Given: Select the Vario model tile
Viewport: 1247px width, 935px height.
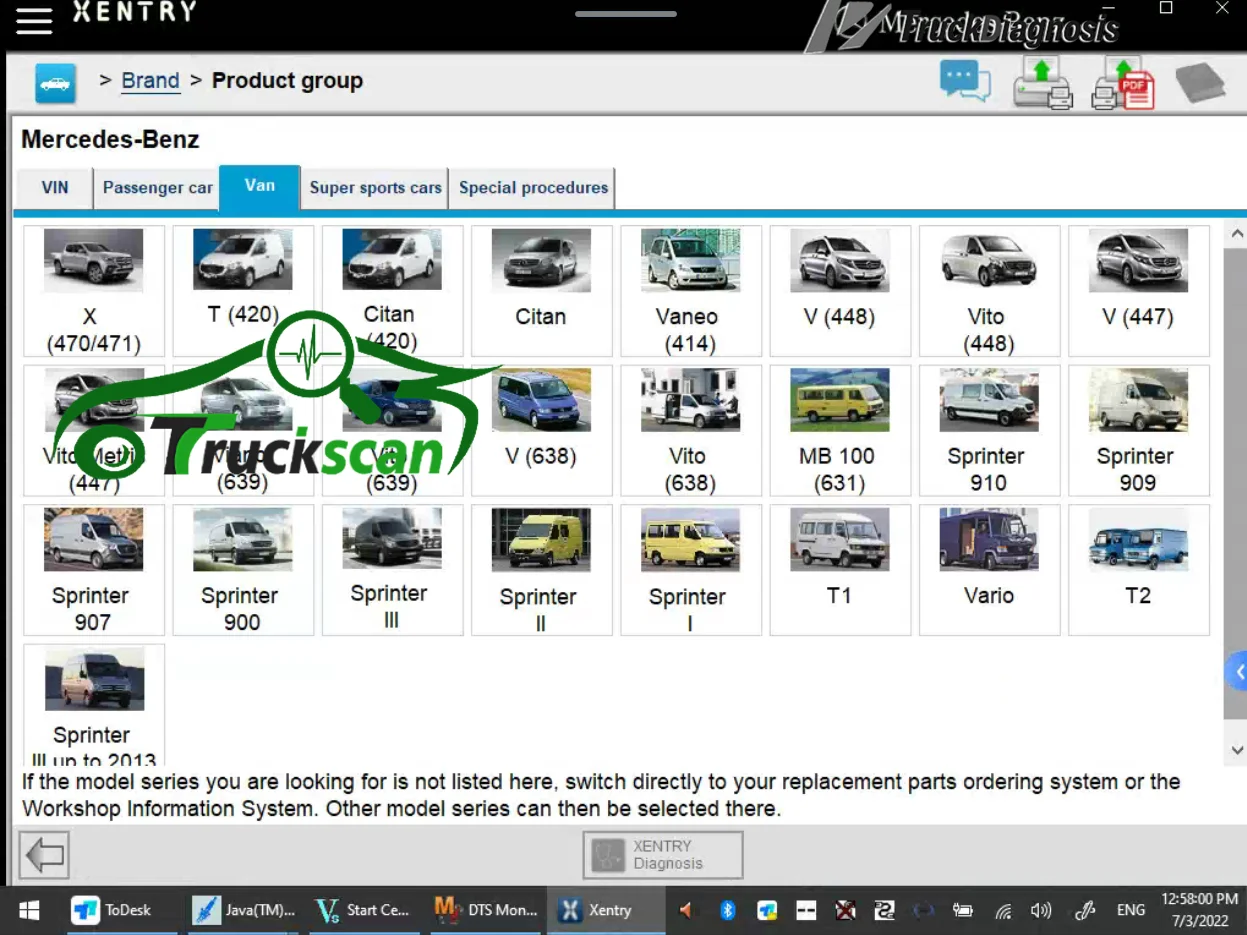Looking at the screenshot, I should pyautogui.click(x=989, y=570).
